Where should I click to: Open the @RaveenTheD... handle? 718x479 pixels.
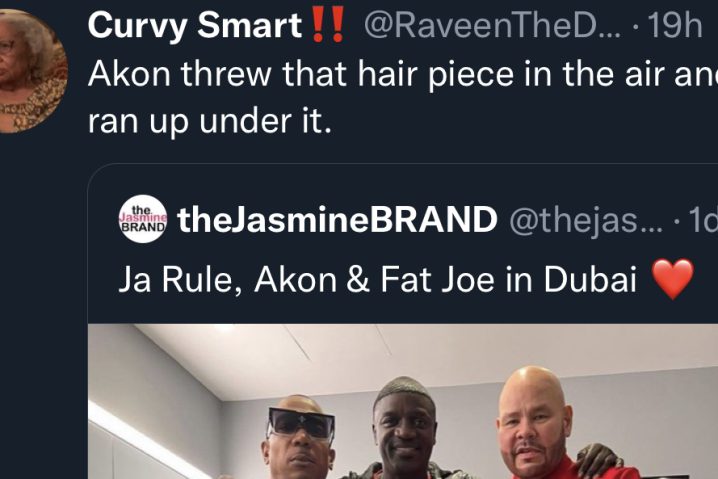(x=493, y=26)
